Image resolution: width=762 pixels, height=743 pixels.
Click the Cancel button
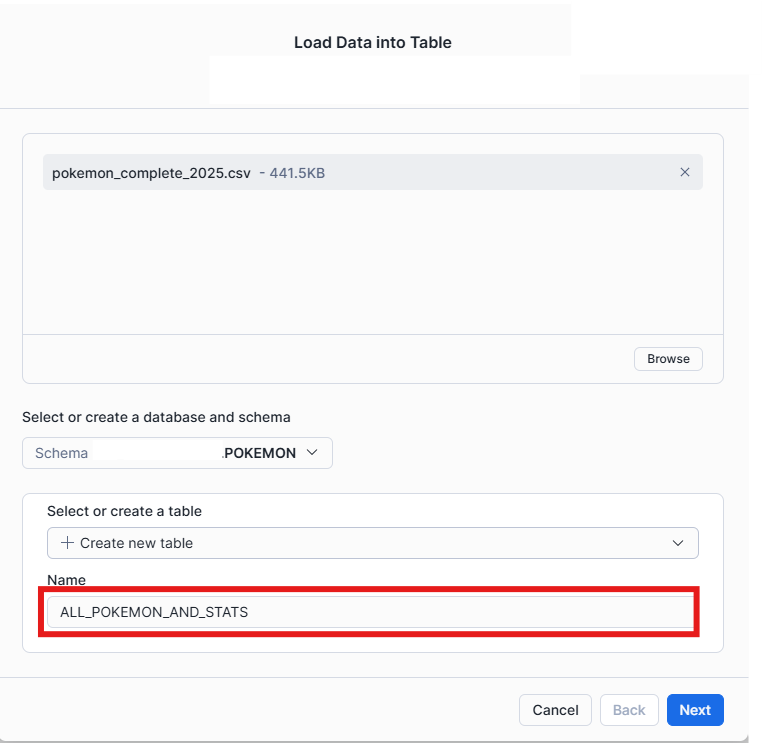[x=555, y=710]
